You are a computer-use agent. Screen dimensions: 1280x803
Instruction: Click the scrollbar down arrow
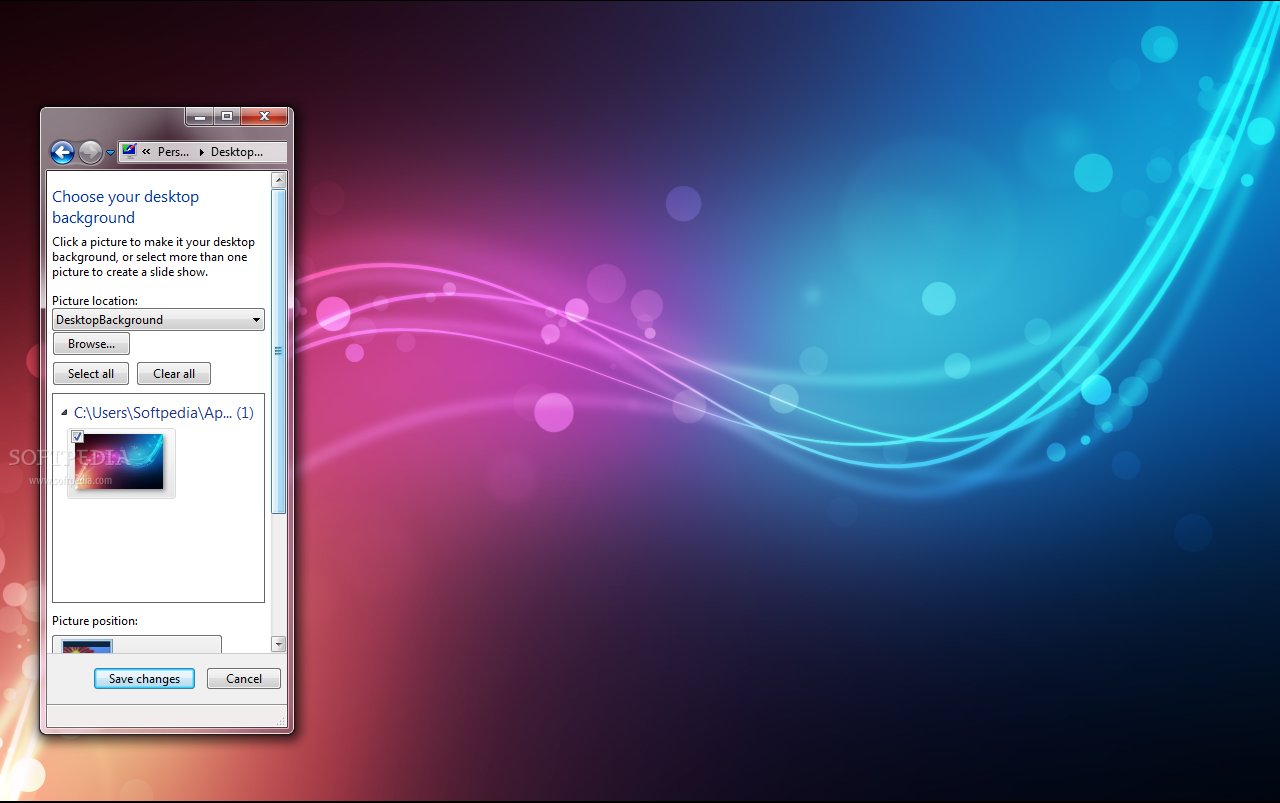click(279, 644)
